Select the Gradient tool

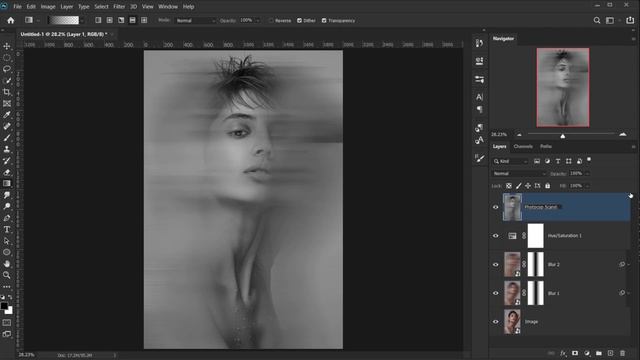click(7, 184)
